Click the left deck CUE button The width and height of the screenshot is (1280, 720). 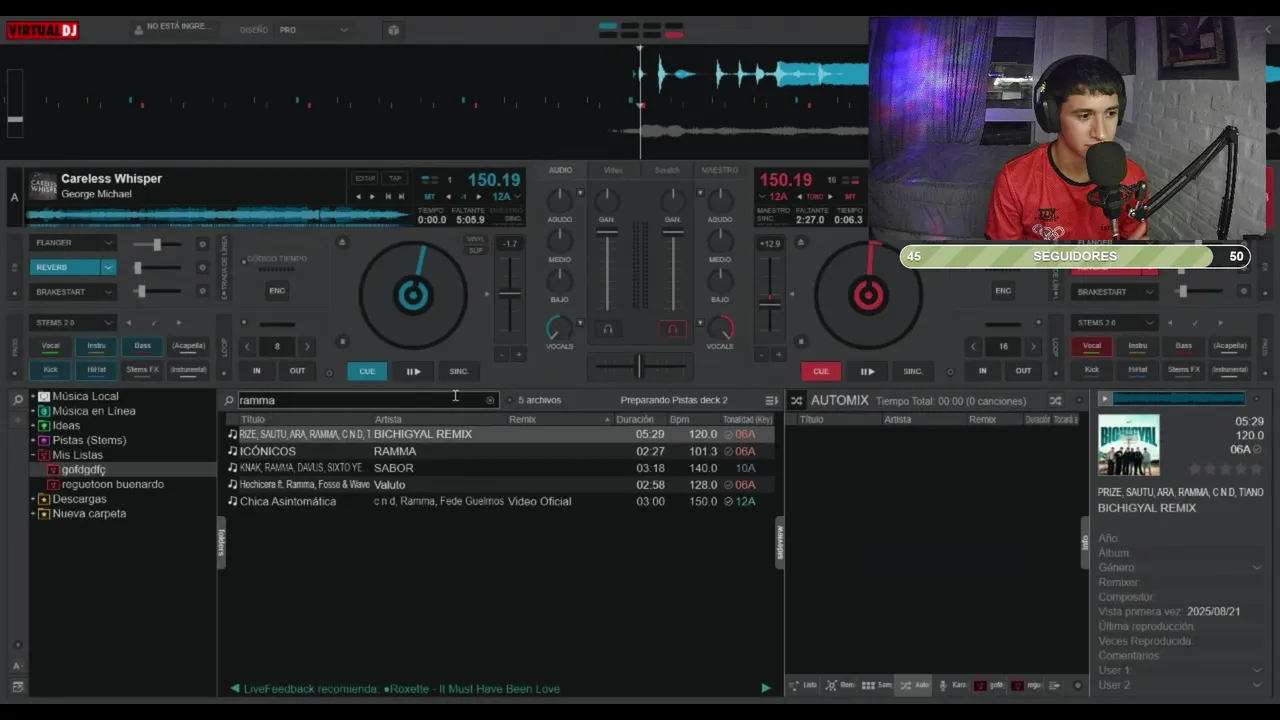[367, 371]
